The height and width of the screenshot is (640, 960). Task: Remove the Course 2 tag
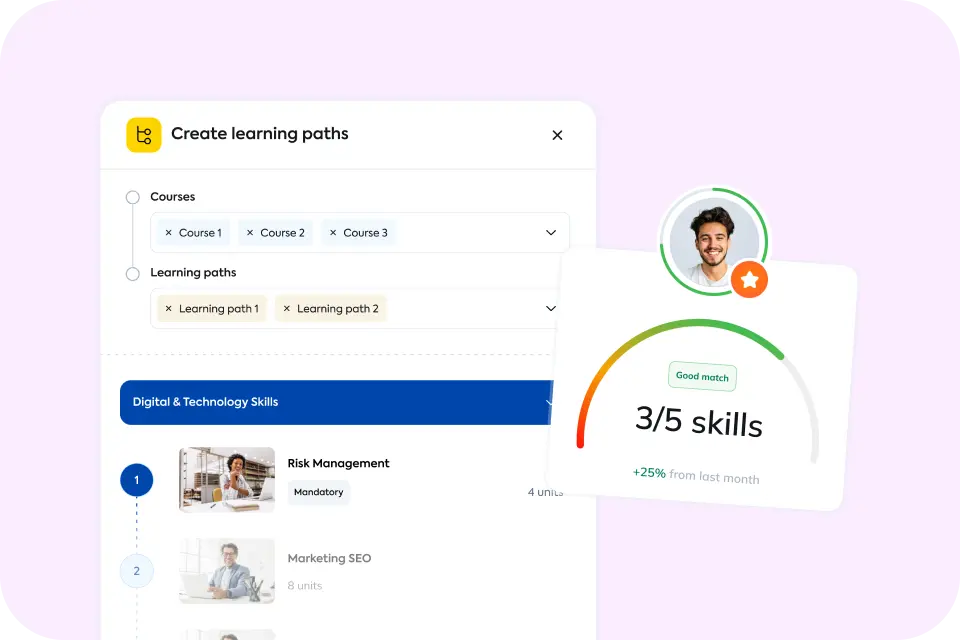tap(250, 233)
